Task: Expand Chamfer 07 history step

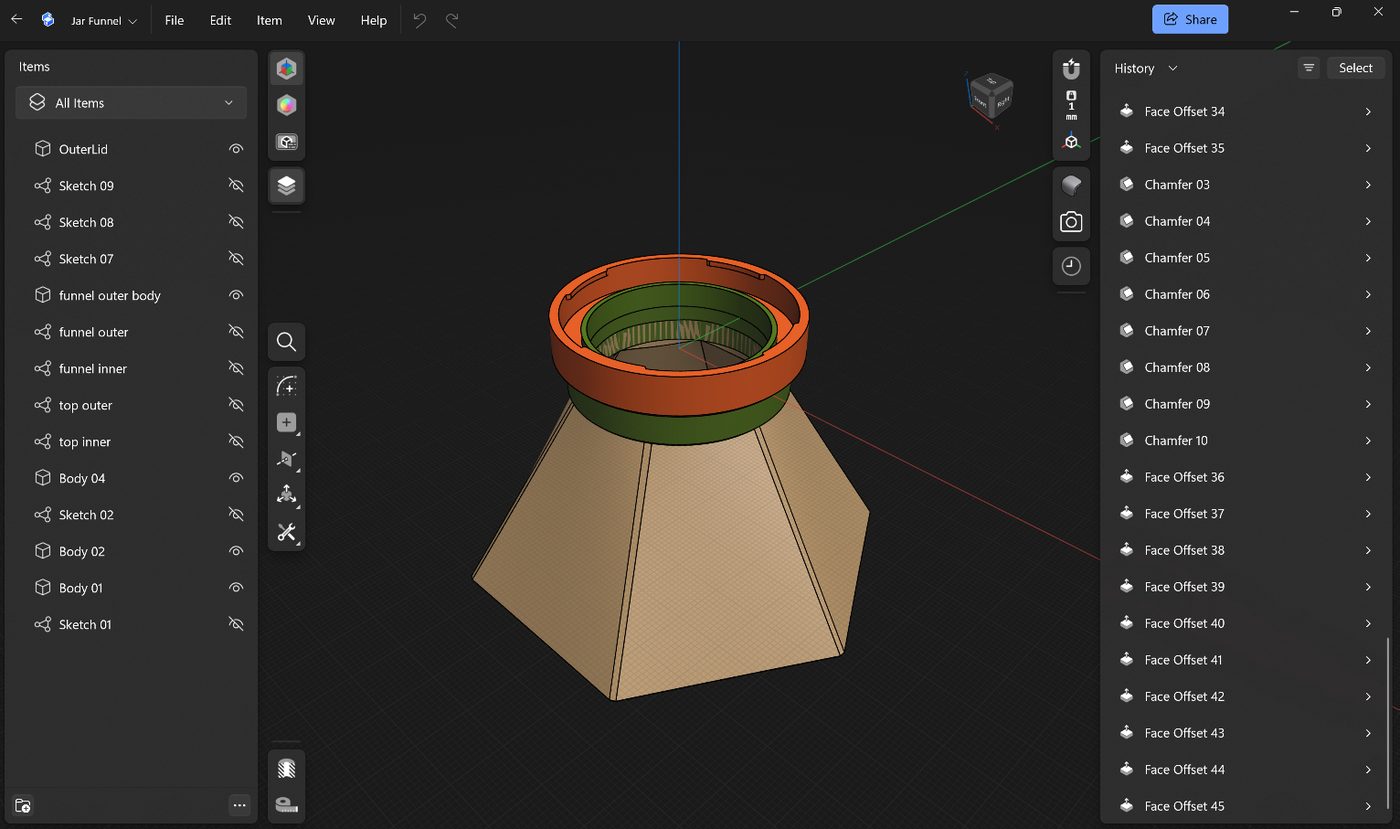Action: tap(1368, 331)
